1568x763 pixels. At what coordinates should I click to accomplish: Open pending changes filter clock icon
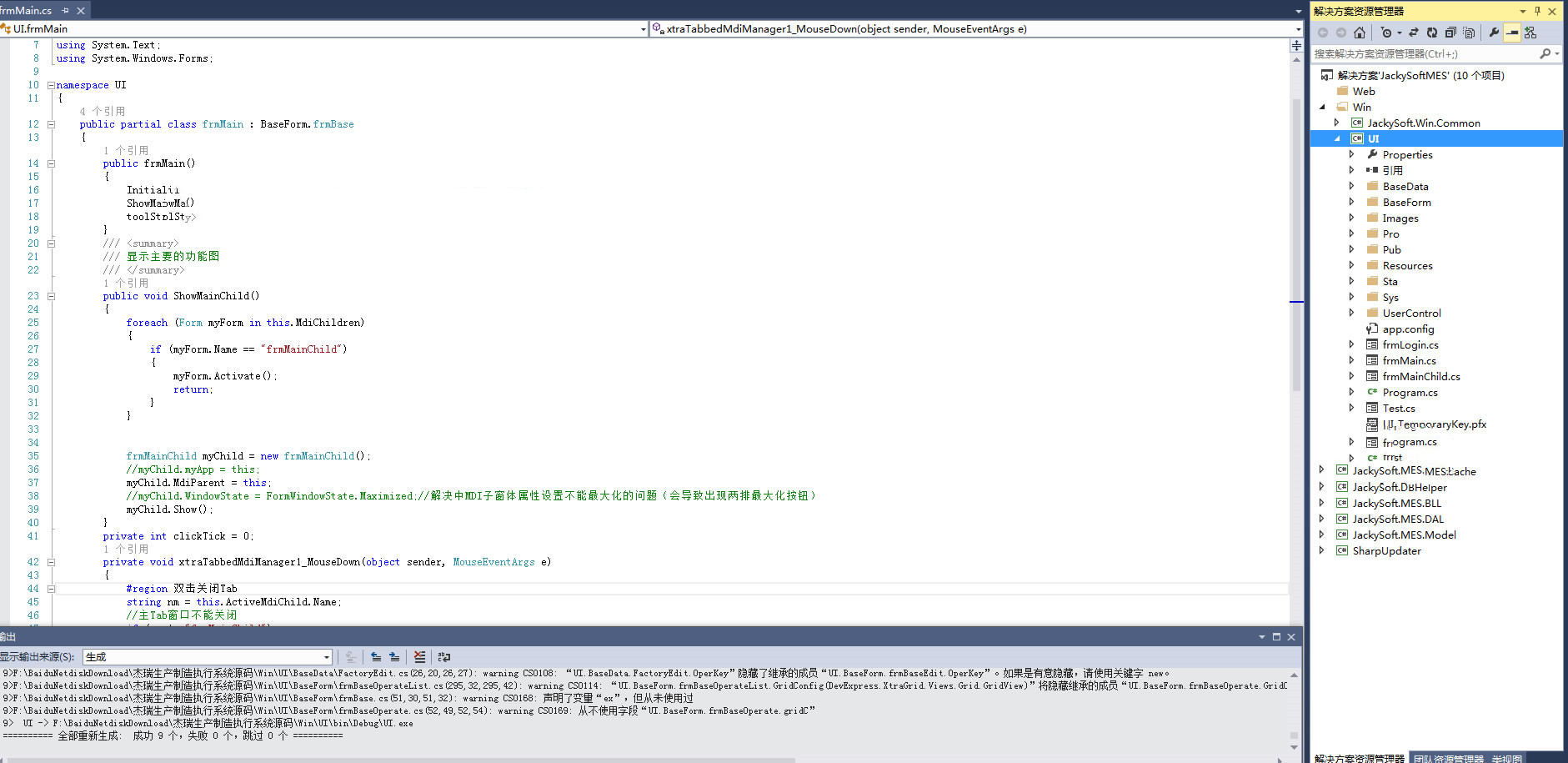pyautogui.click(x=1385, y=33)
